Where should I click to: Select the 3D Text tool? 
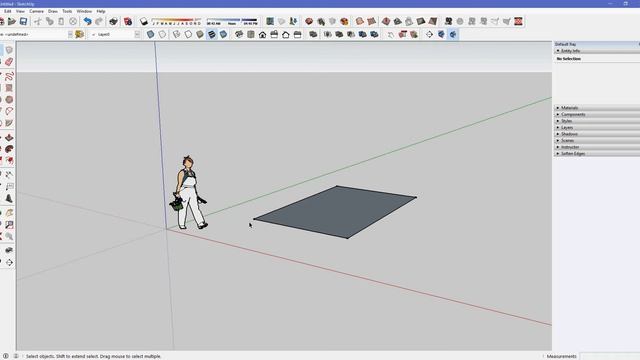click(x=9, y=198)
